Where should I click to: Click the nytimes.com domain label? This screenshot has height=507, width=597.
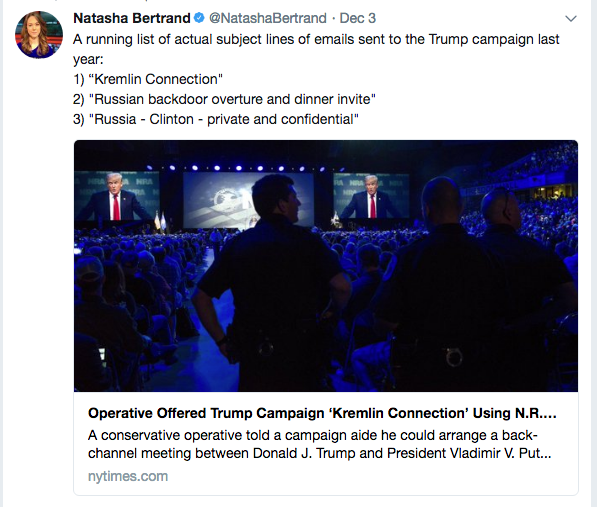click(128, 476)
